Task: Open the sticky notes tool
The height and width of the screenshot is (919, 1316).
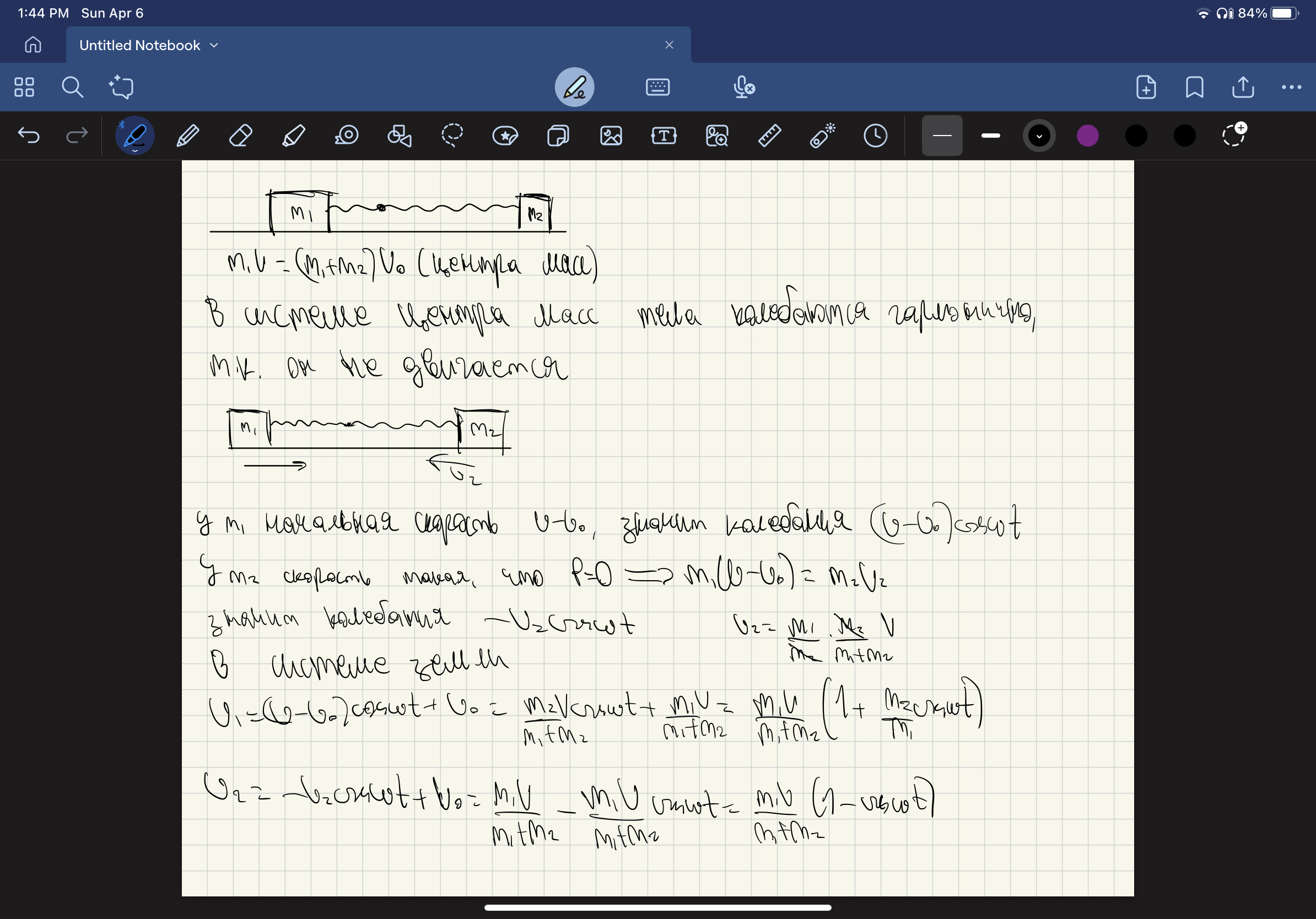Action: pos(558,136)
